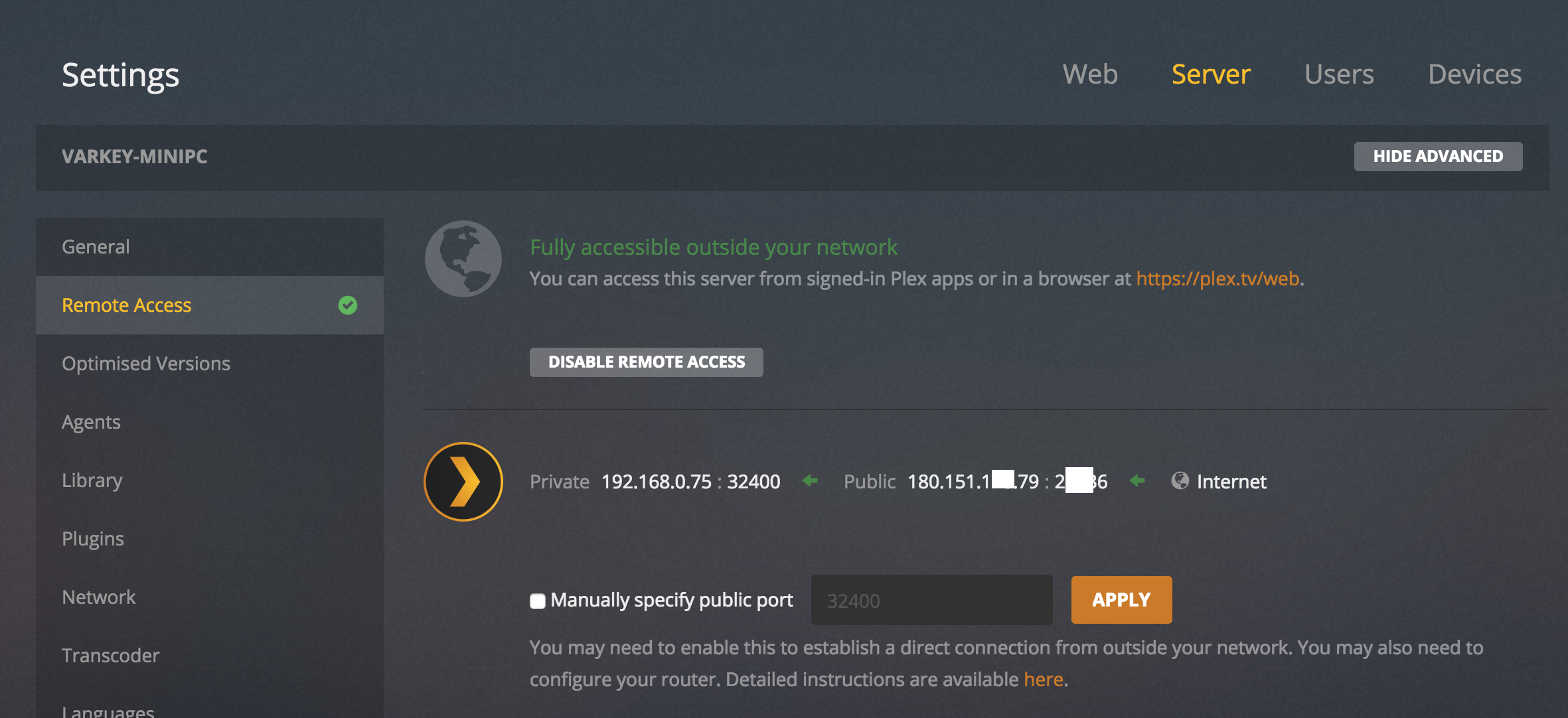1568x718 pixels.
Task: Select the Server tab
Action: [1211, 74]
